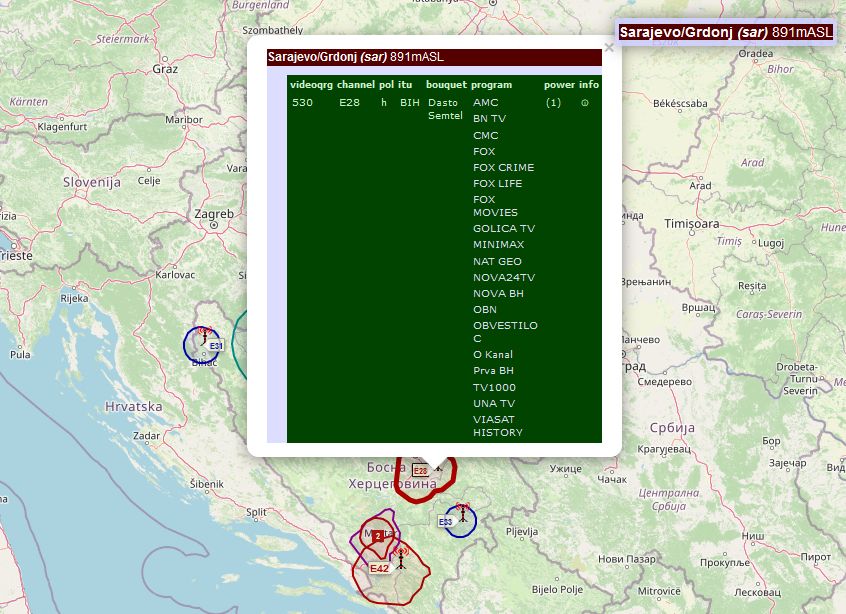Select the NAT GEO program entry
The image size is (846, 614).
[497, 261]
